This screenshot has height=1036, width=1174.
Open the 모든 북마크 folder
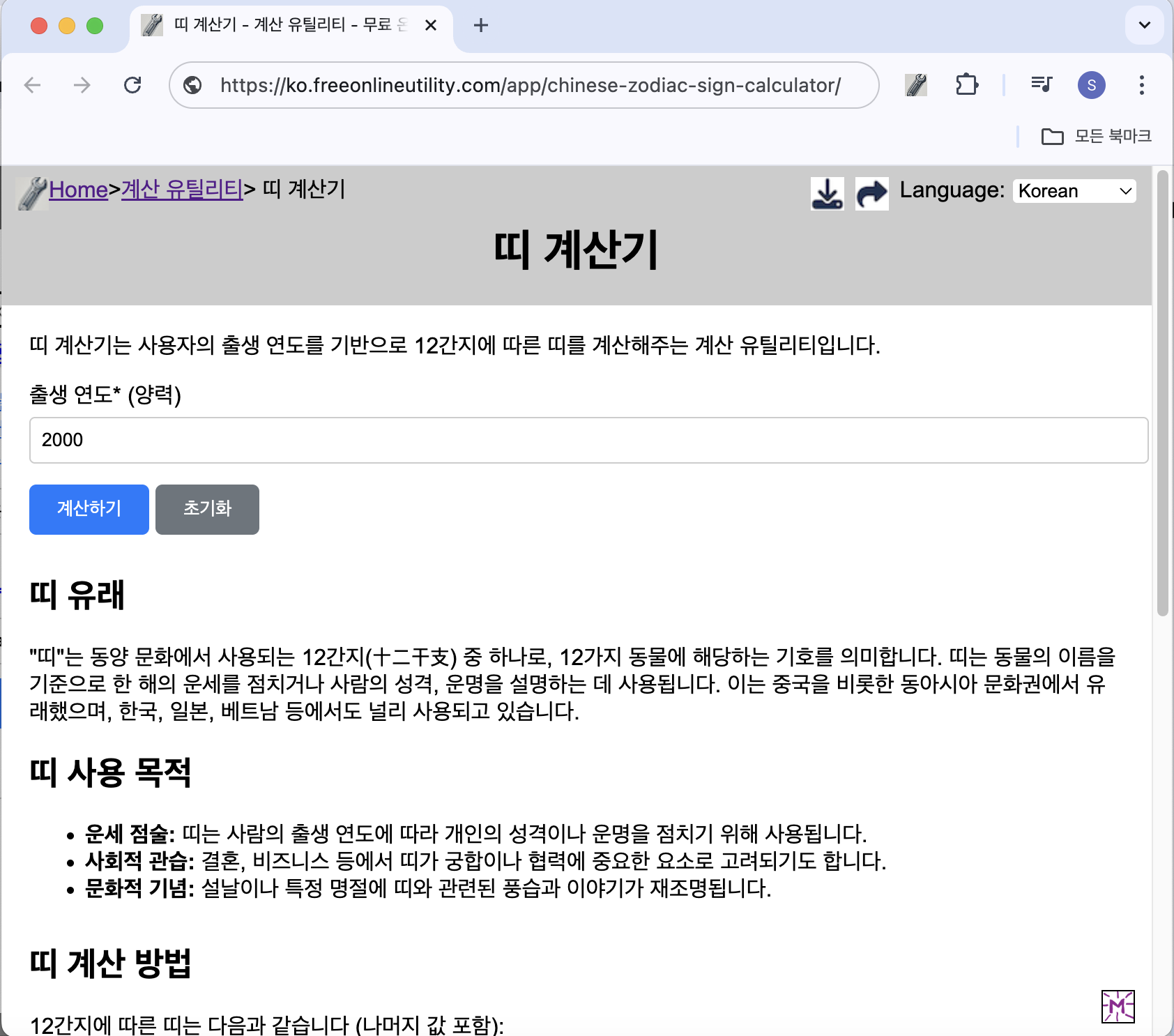pos(1097,136)
